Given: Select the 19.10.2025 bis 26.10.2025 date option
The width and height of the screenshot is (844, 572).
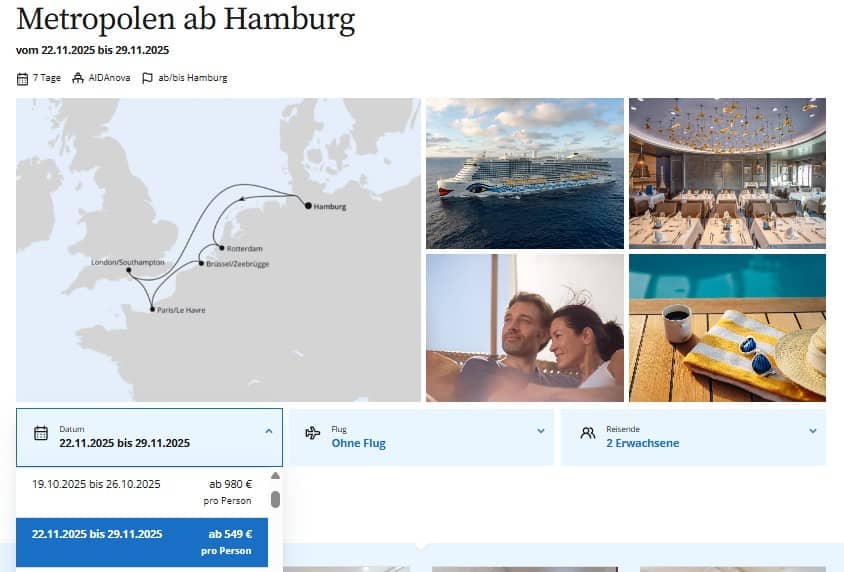Looking at the screenshot, I should (x=141, y=491).
